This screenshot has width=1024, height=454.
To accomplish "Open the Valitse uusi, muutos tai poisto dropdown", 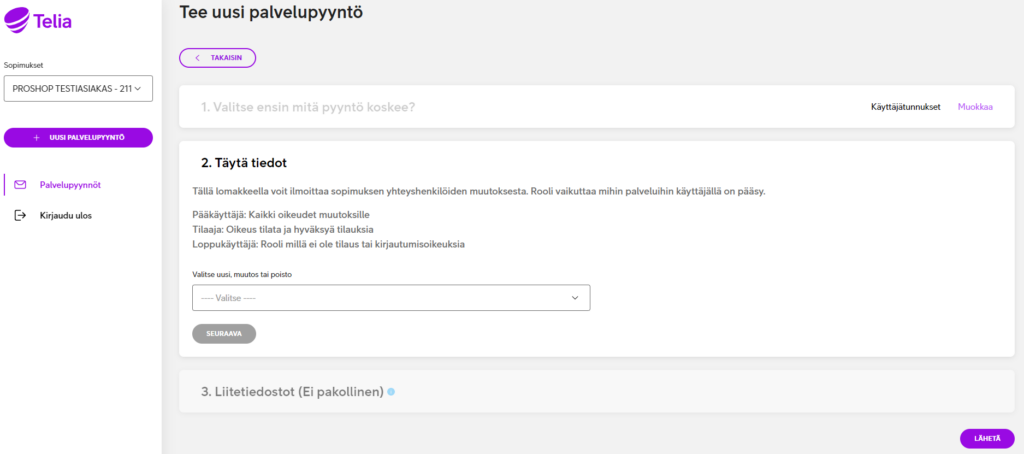I will click(391, 298).
